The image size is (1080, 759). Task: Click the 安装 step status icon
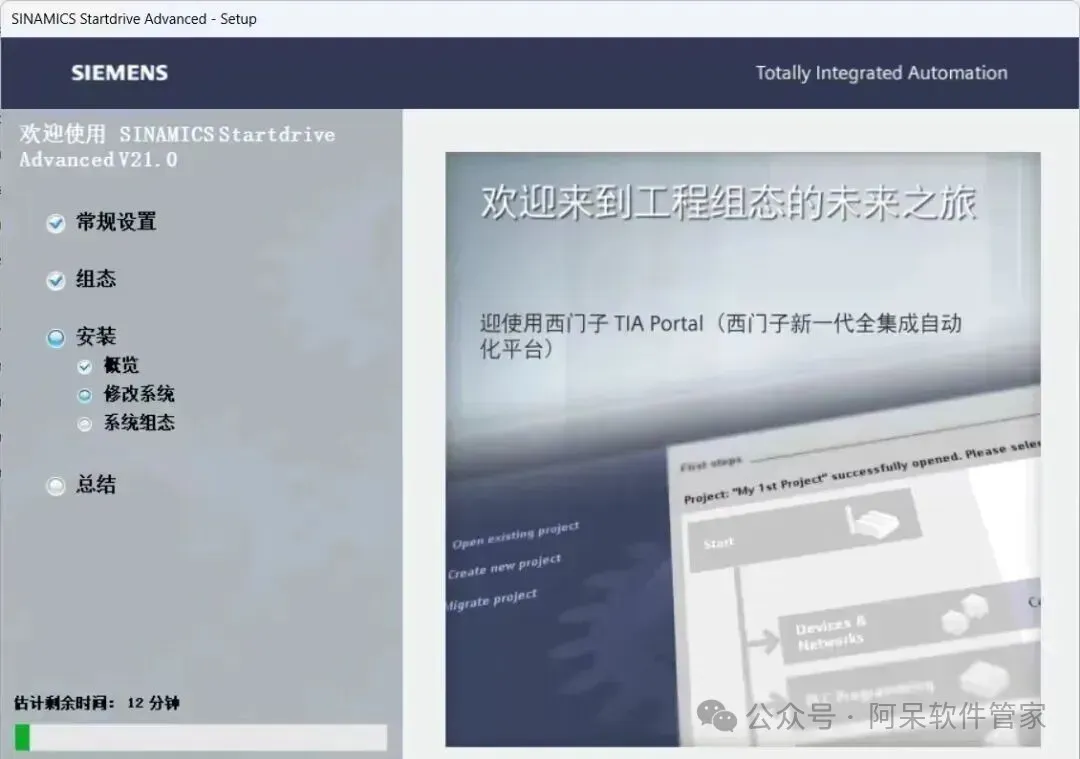[56, 338]
